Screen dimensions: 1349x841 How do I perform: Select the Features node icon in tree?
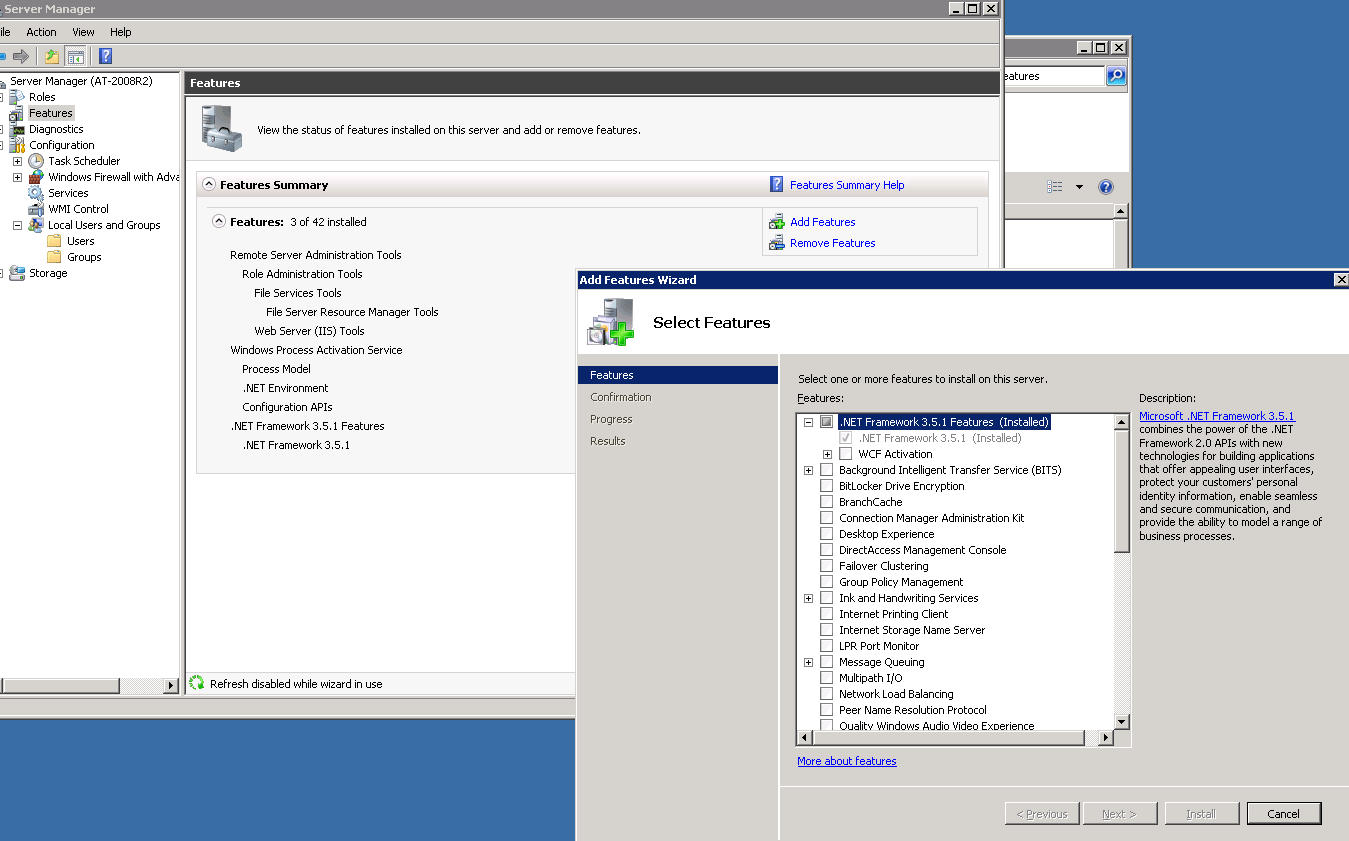[17, 113]
